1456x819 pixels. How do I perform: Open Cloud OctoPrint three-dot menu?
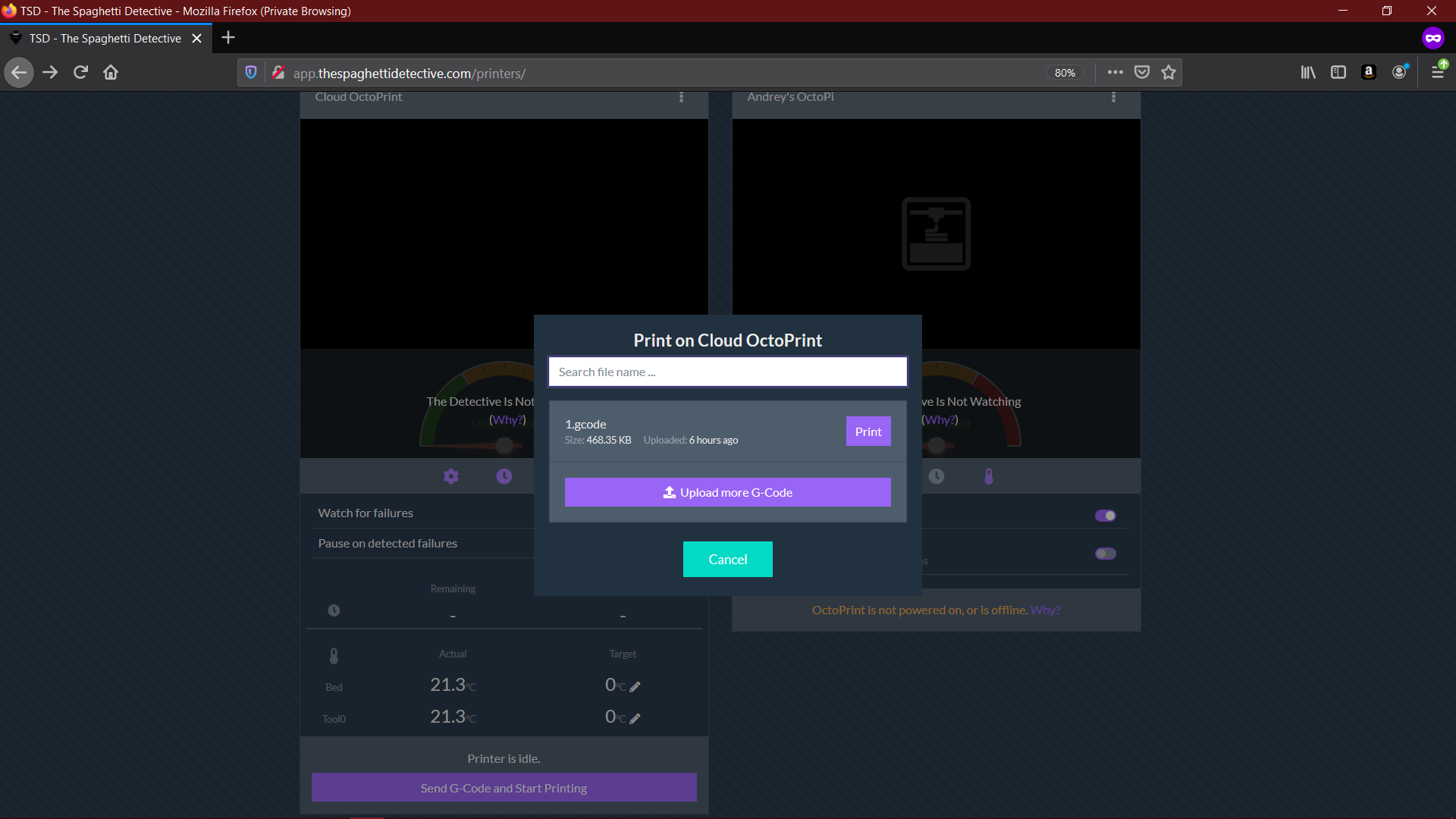click(x=681, y=97)
